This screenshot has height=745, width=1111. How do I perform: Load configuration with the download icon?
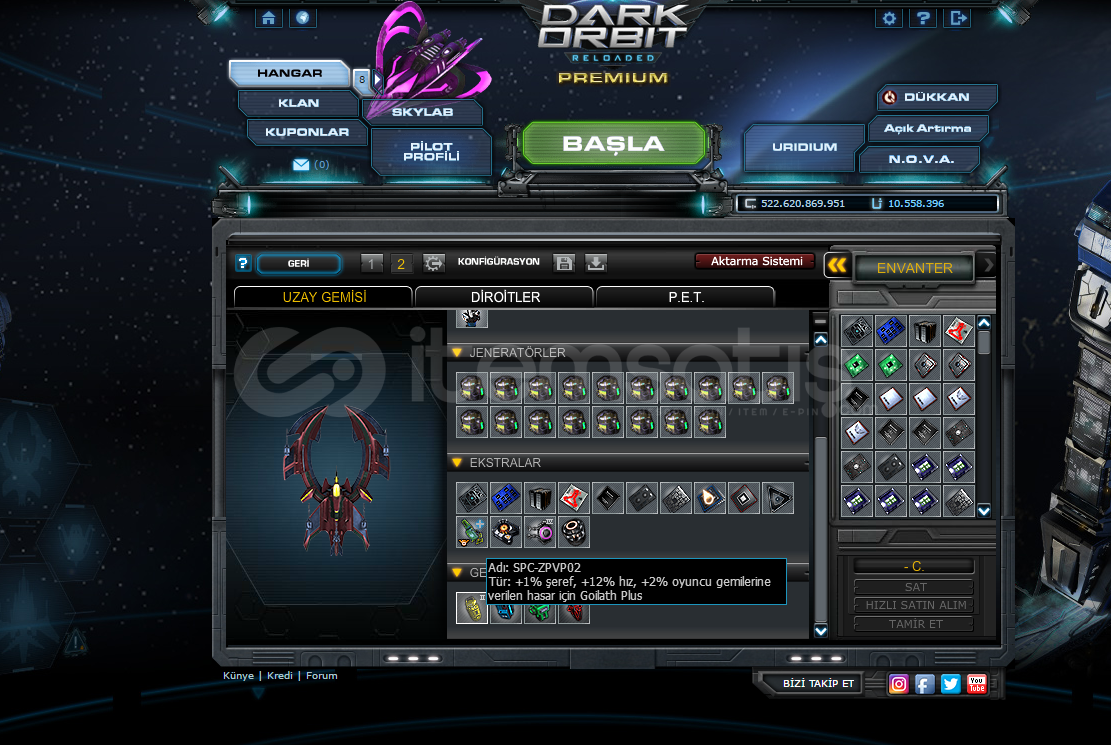pos(596,264)
